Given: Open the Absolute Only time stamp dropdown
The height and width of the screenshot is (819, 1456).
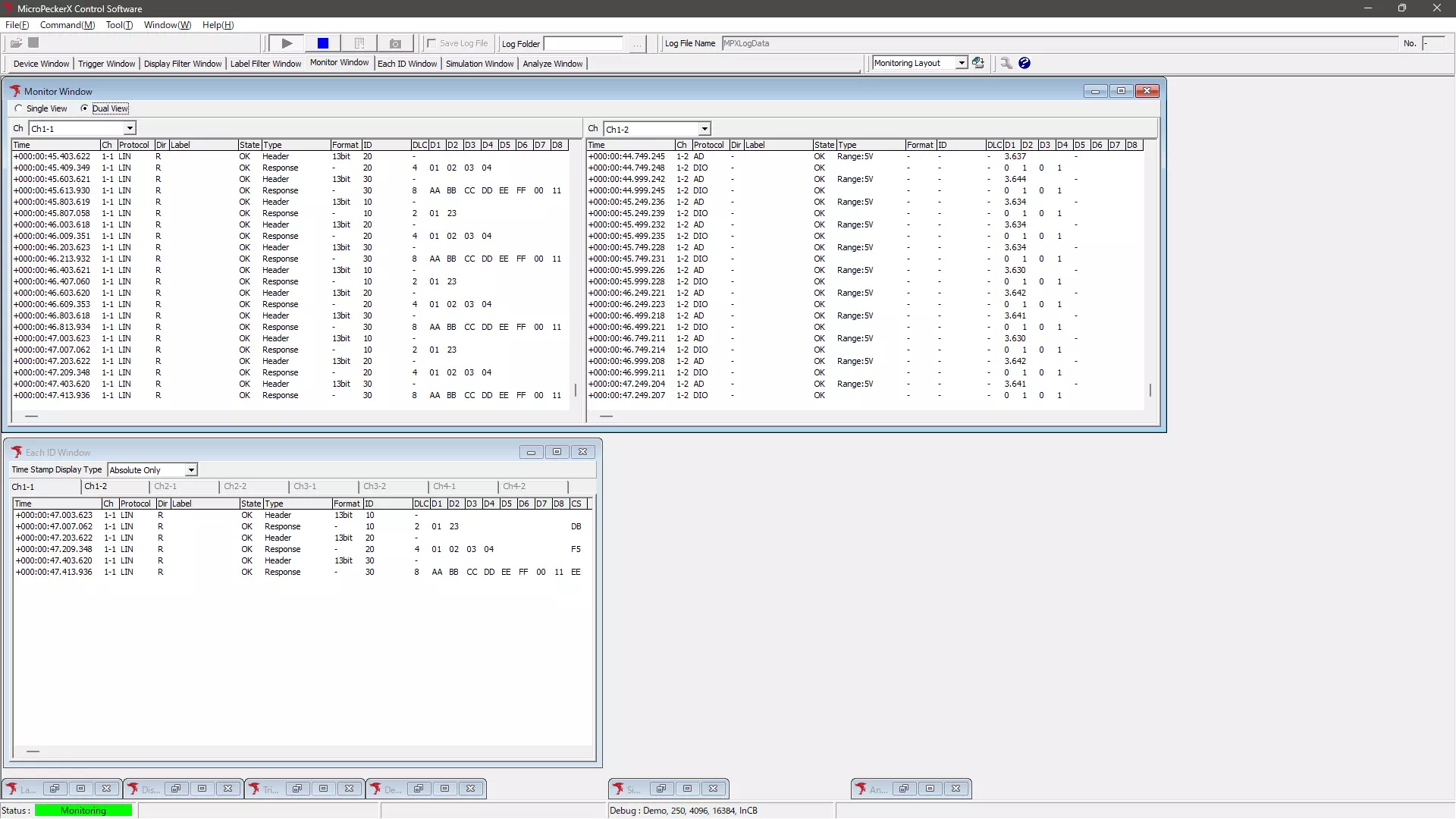Looking at the screenshot, I should tap(191, 470).
